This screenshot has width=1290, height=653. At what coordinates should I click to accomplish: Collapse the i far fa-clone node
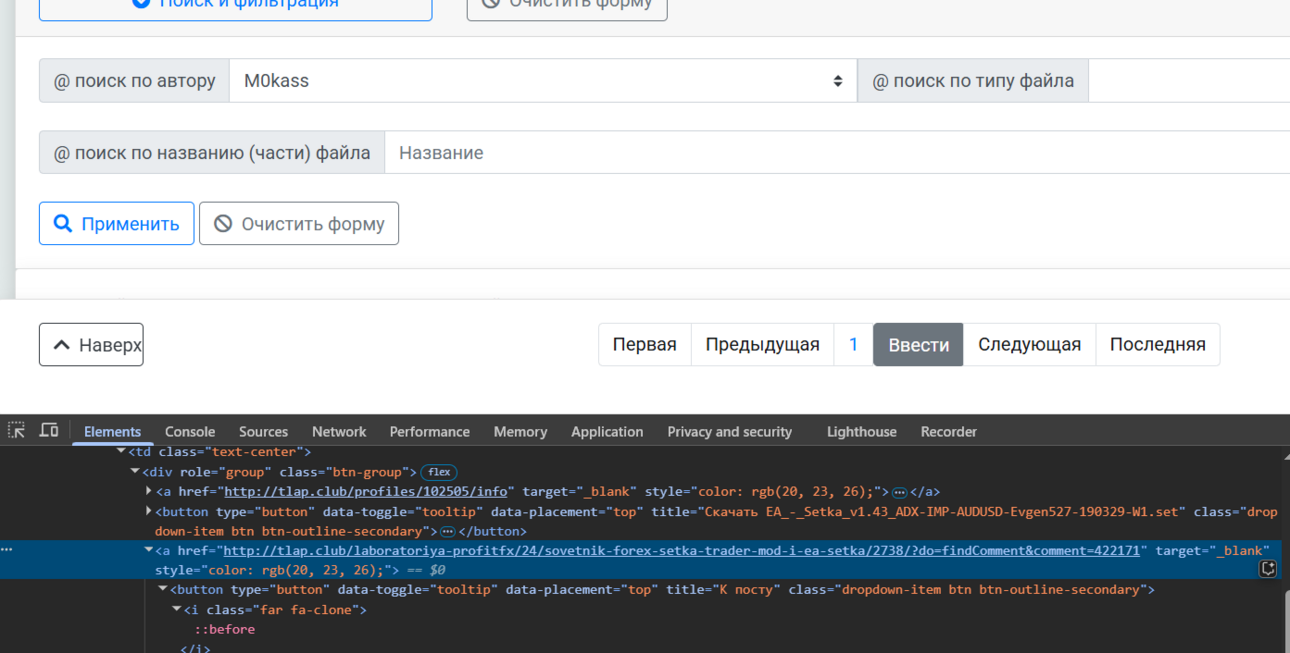pyautogui.click(x=177, y=609)
